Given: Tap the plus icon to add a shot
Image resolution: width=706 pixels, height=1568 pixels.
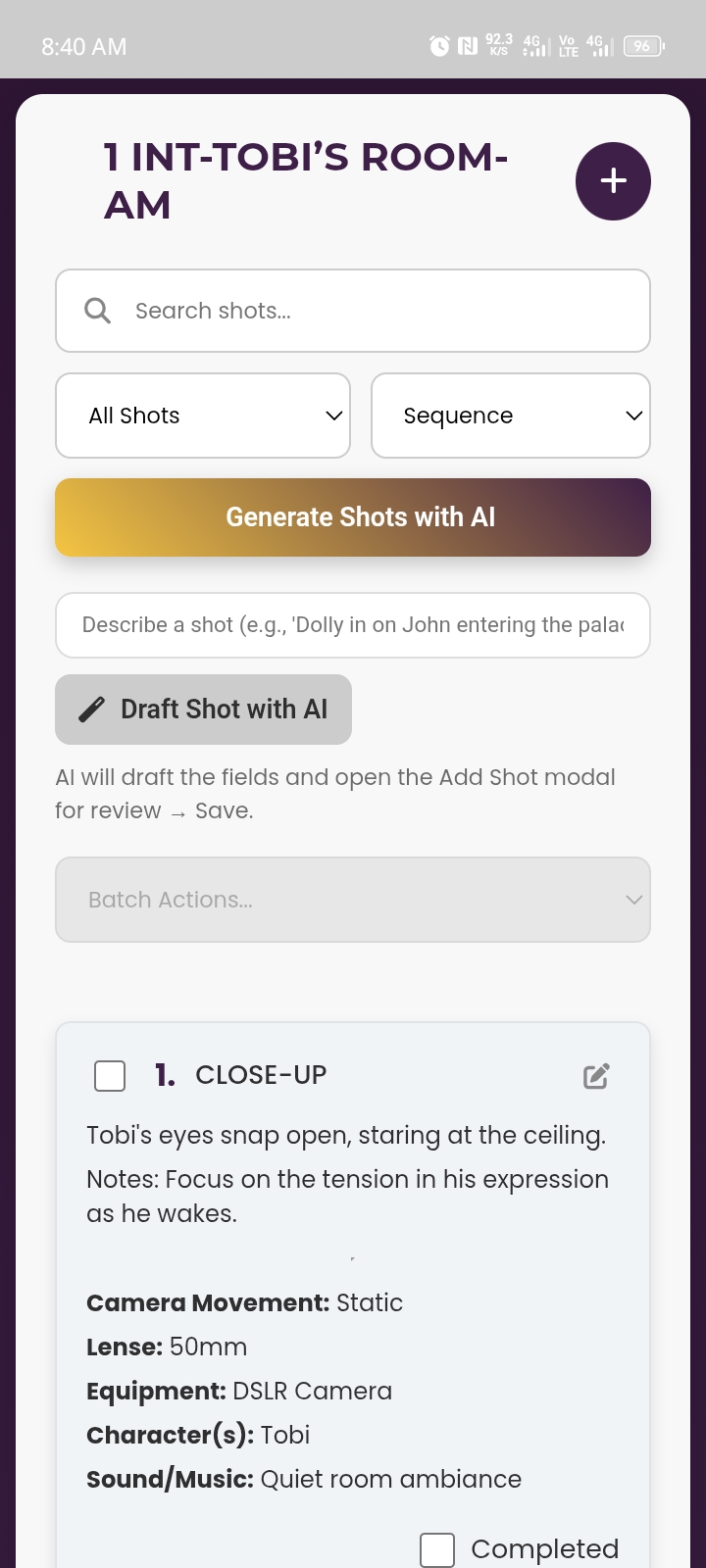Looking at the screenshot, I should 613,181.
